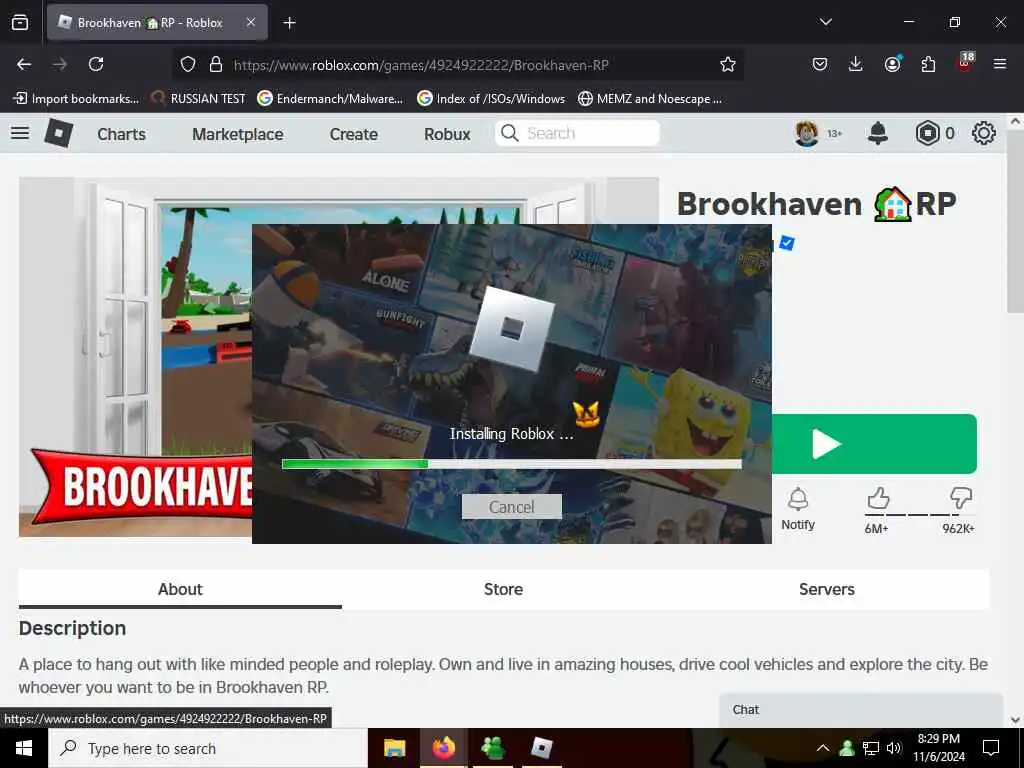Click the Roblox Search field
This screenshot has height=768, width=1024.
[577, 133]
